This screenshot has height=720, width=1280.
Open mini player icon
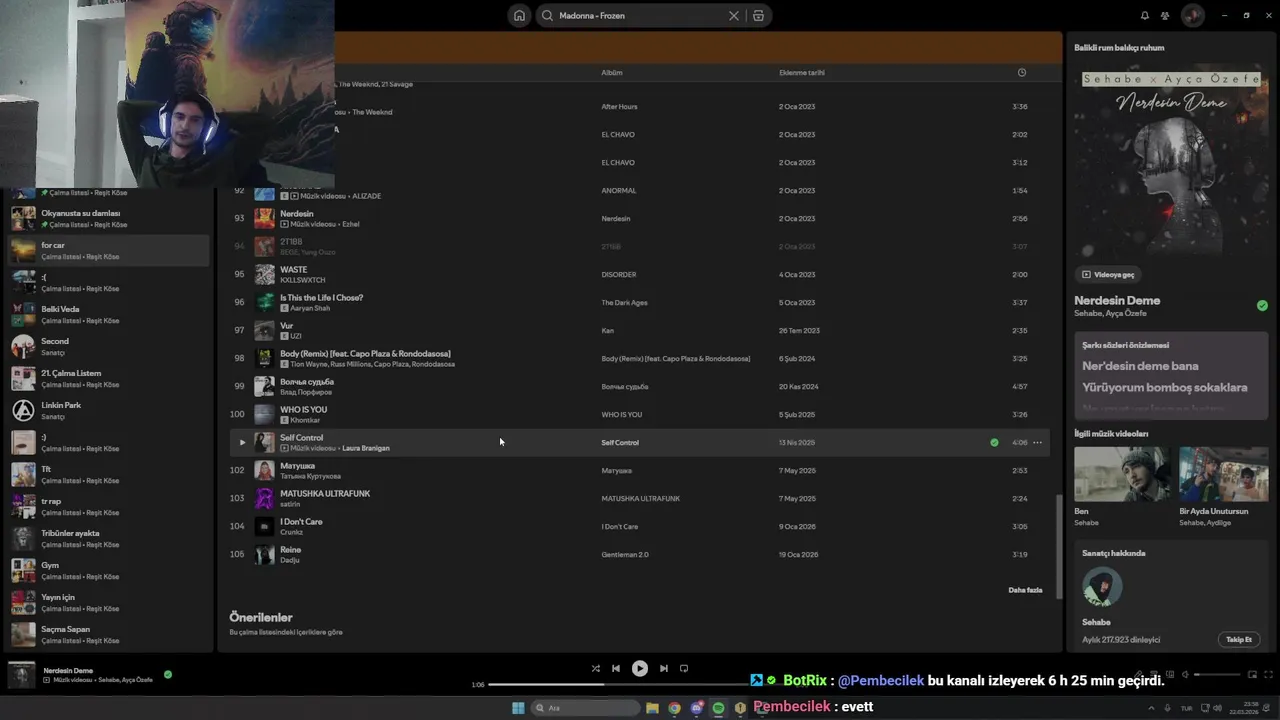point(1251,675)
